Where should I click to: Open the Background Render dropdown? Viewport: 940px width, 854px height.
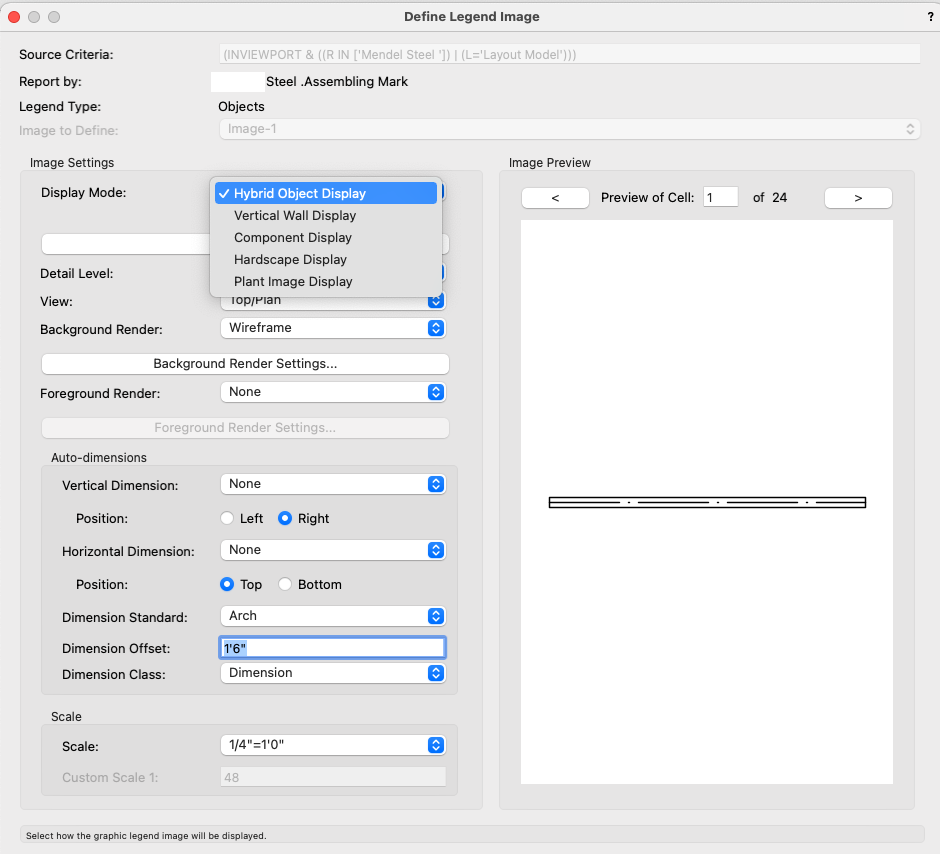(x=332, y=328)
